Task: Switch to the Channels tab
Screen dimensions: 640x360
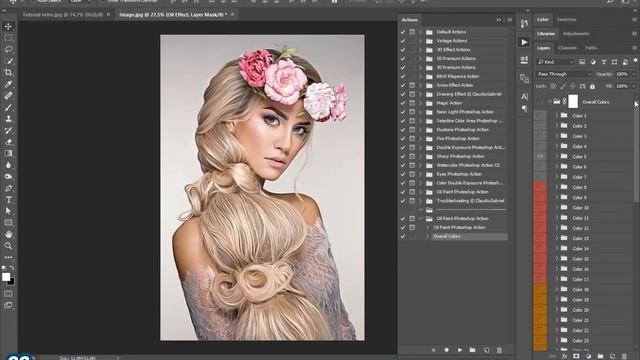Action: tap(567, 48)
